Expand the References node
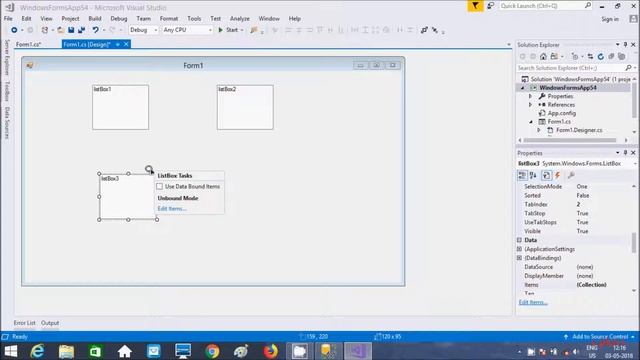640x360 pixels. [x=531, y=105]
